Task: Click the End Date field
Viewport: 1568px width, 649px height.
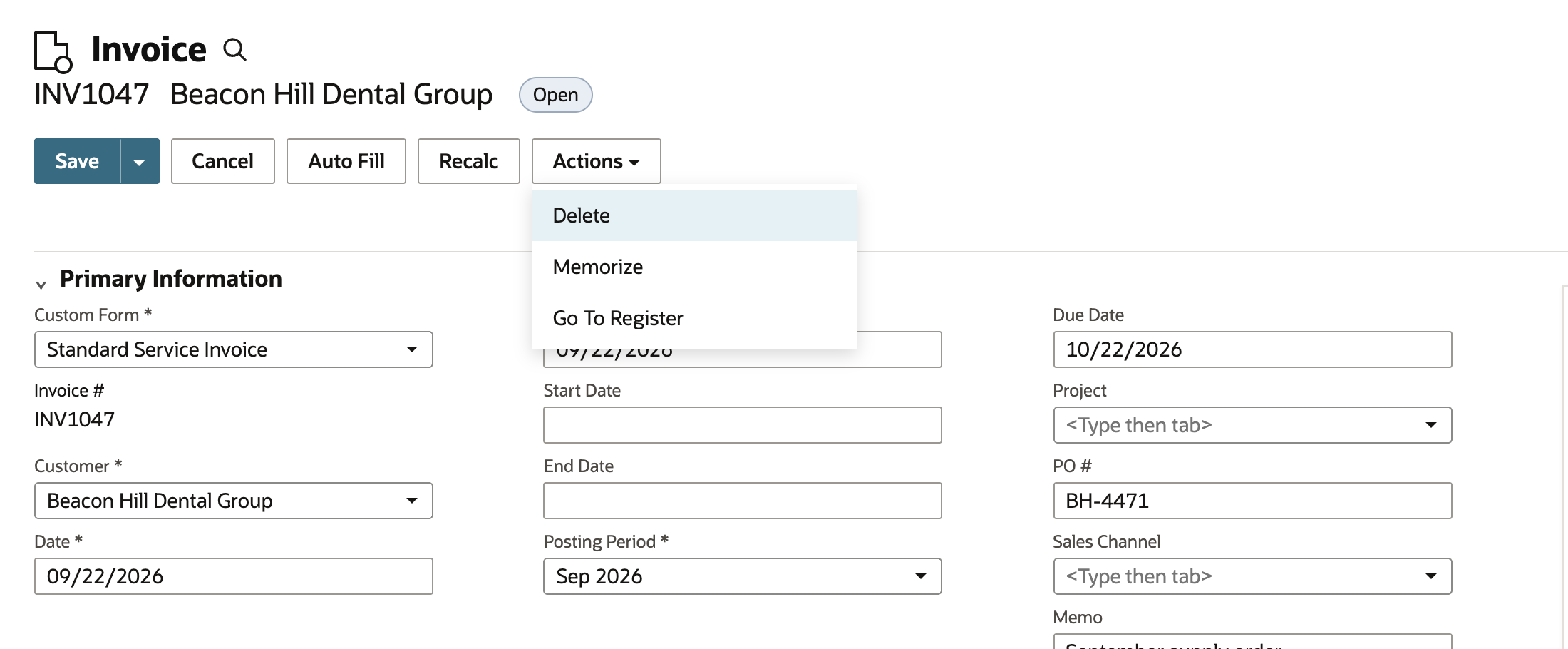Action: click(743, 501)
